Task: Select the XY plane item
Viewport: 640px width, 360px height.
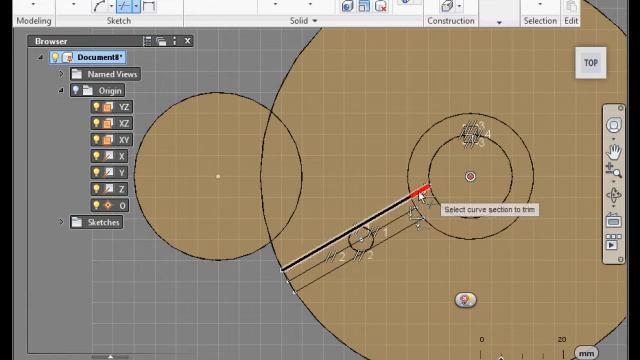Action: [x=111, y=140]
